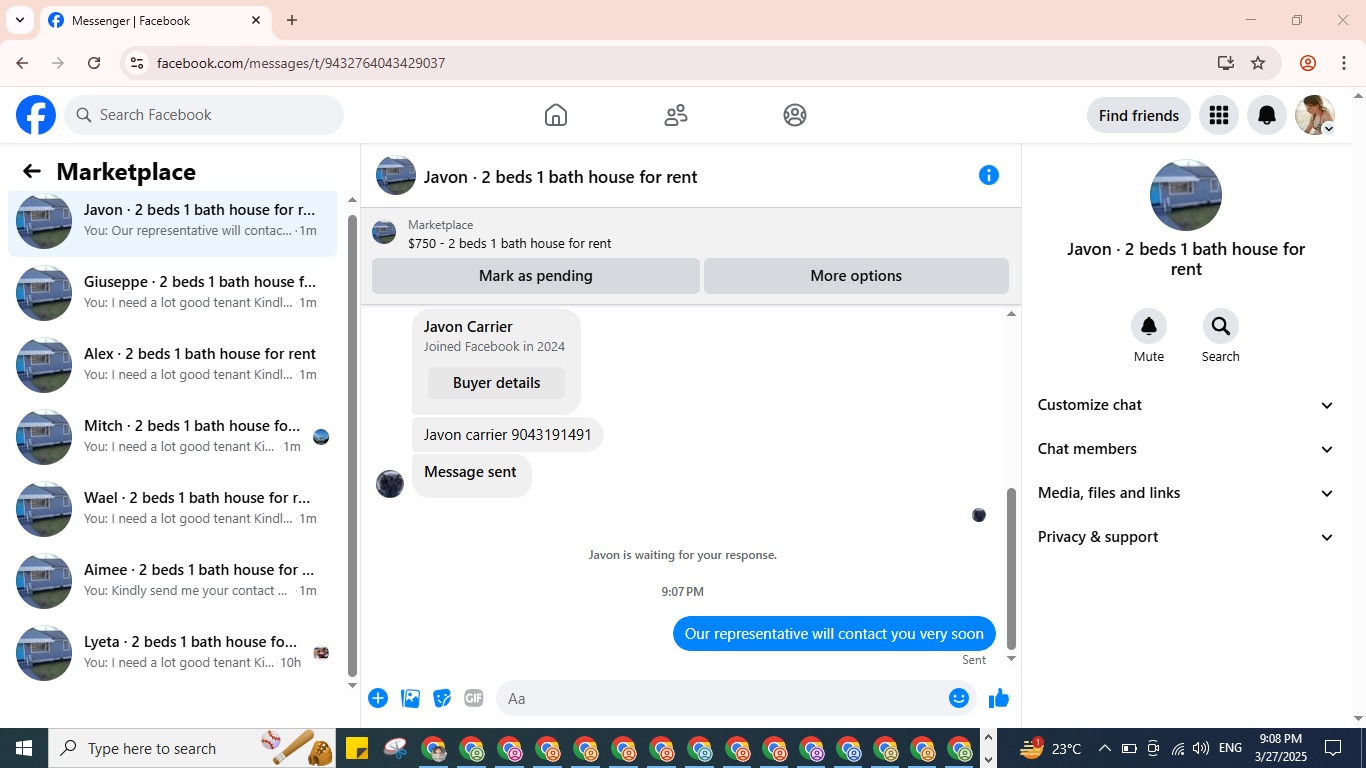Click the down arrow of the chat scrollbar
The image size is (1366, 768).
point(1011,658)
